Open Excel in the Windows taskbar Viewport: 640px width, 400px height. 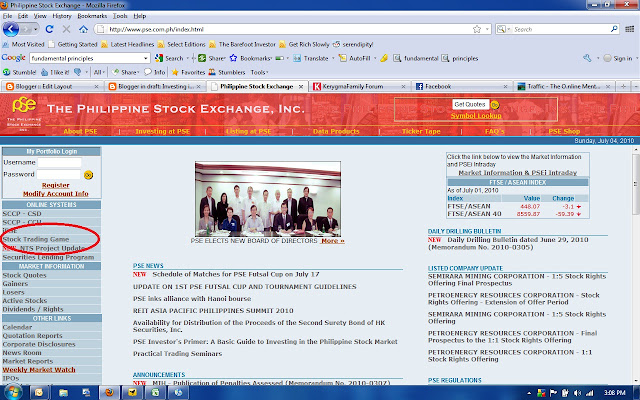click(x=155, y=393)
